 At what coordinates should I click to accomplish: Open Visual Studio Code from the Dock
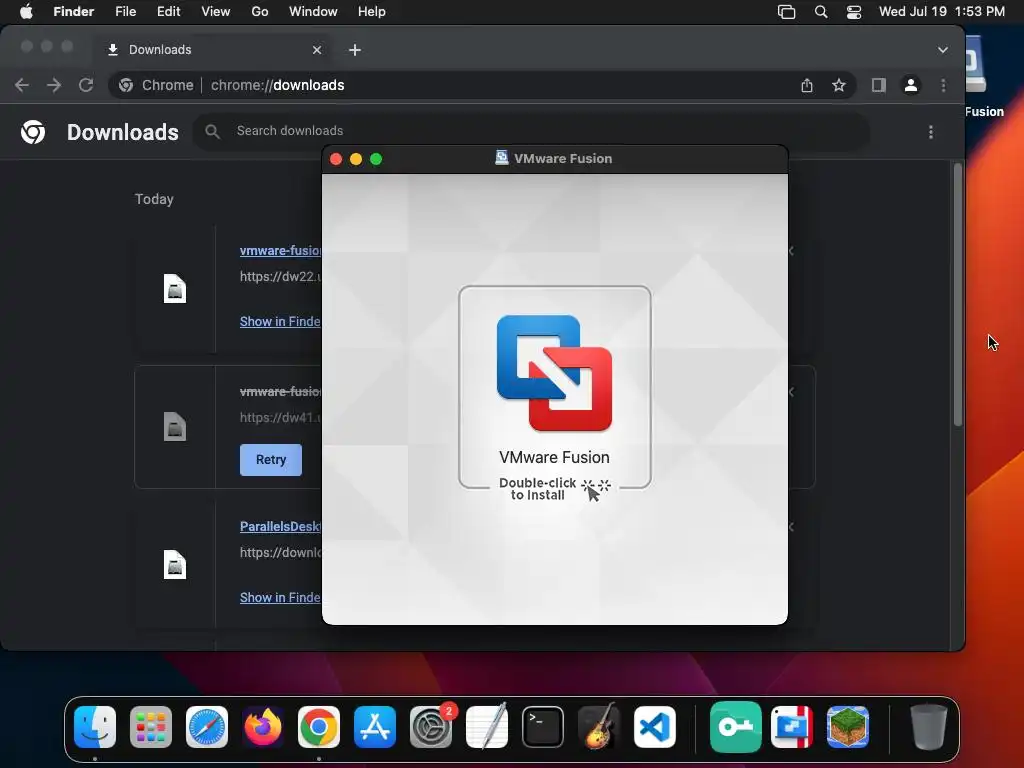(655, 727)
